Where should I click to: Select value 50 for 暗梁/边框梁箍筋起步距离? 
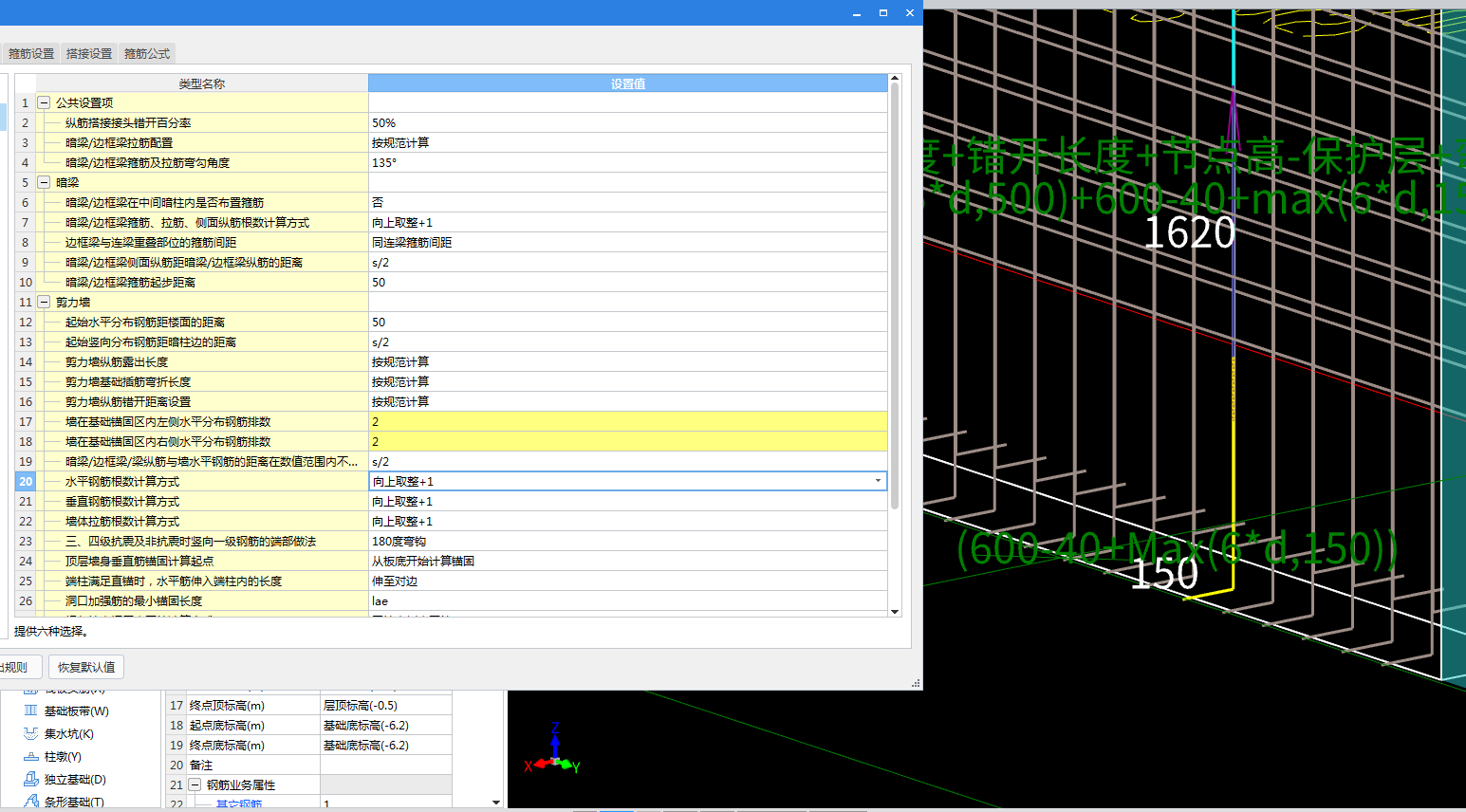click(628, 282)
